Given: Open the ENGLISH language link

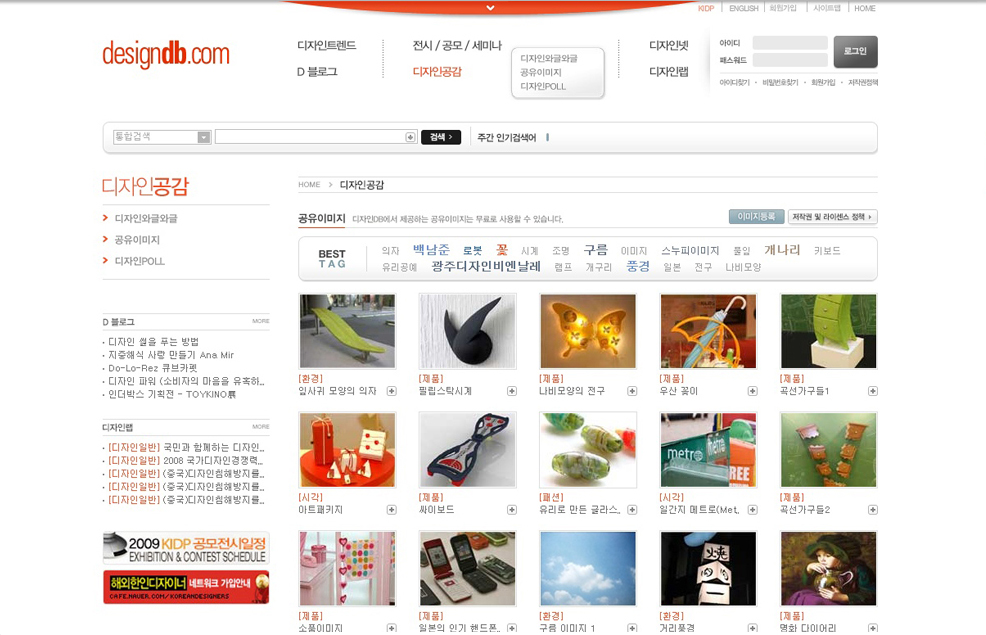Looking at the screenshot, I should point(743,8).
